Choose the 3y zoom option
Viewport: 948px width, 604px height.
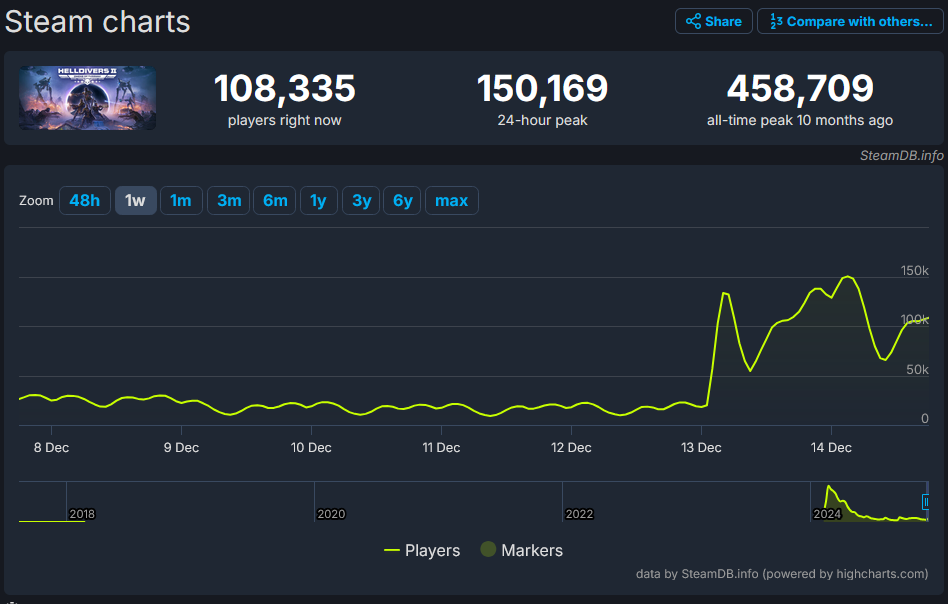[x=362, y=200]
